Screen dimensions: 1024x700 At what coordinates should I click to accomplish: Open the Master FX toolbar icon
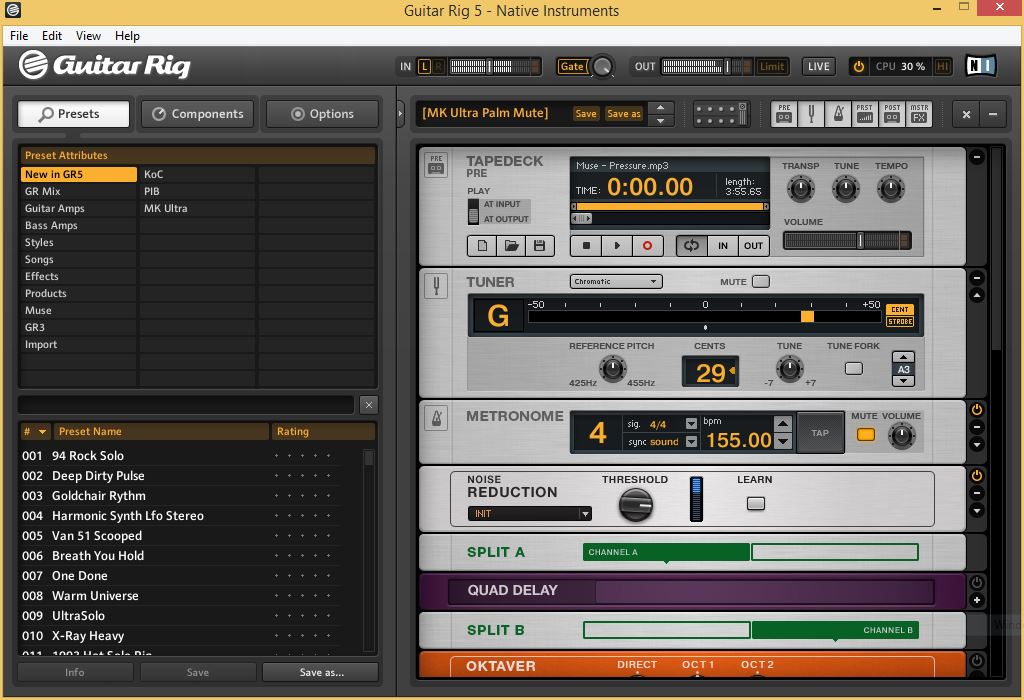tap(919, 114)
